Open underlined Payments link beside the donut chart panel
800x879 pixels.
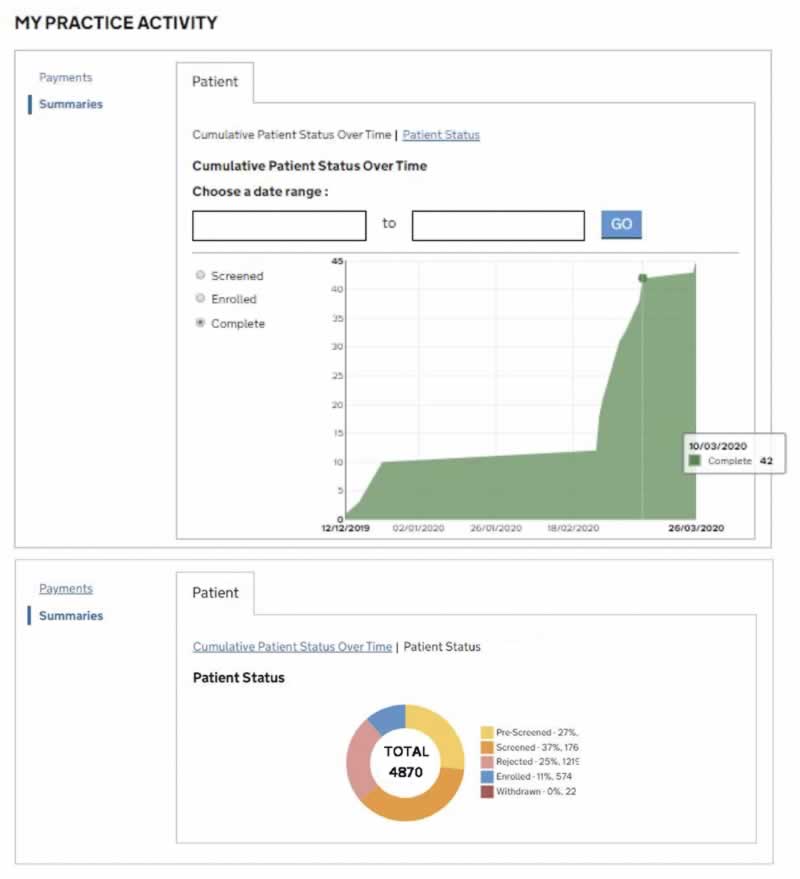(65, 589)
